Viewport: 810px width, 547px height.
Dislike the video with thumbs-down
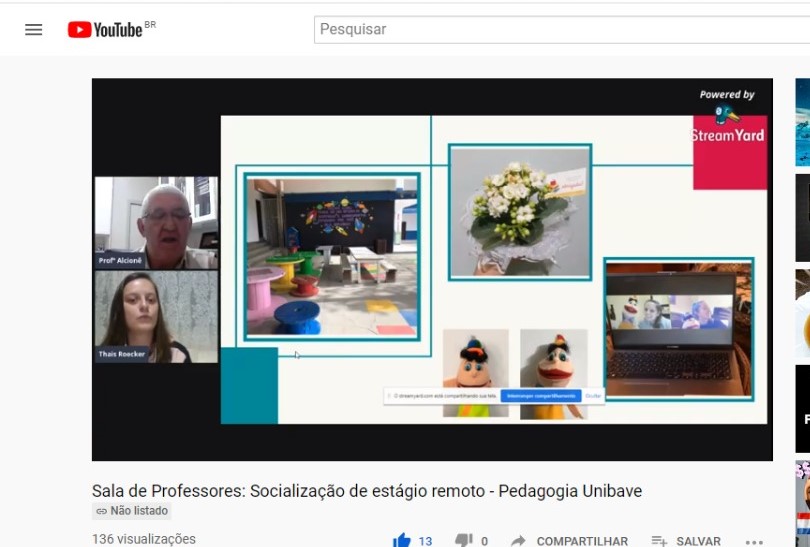[x=463, y=540]
